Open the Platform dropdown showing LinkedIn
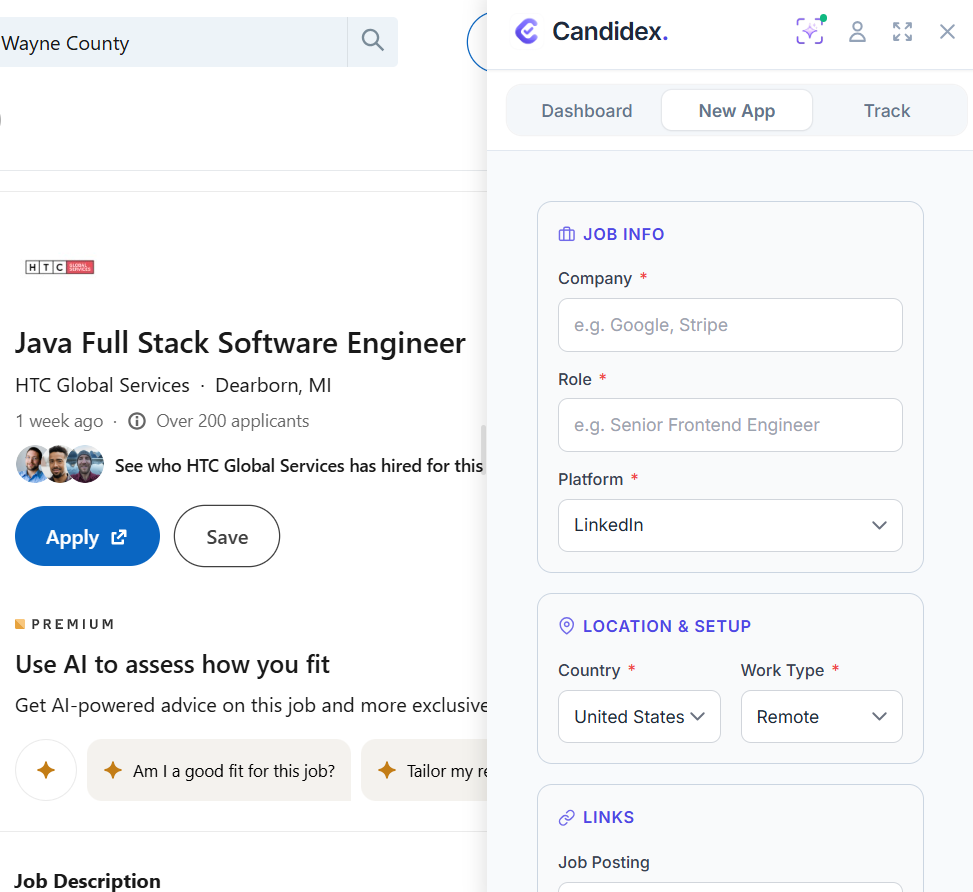Image resolution: width=973 pixels, height=892 pixels. pos(730,525)
